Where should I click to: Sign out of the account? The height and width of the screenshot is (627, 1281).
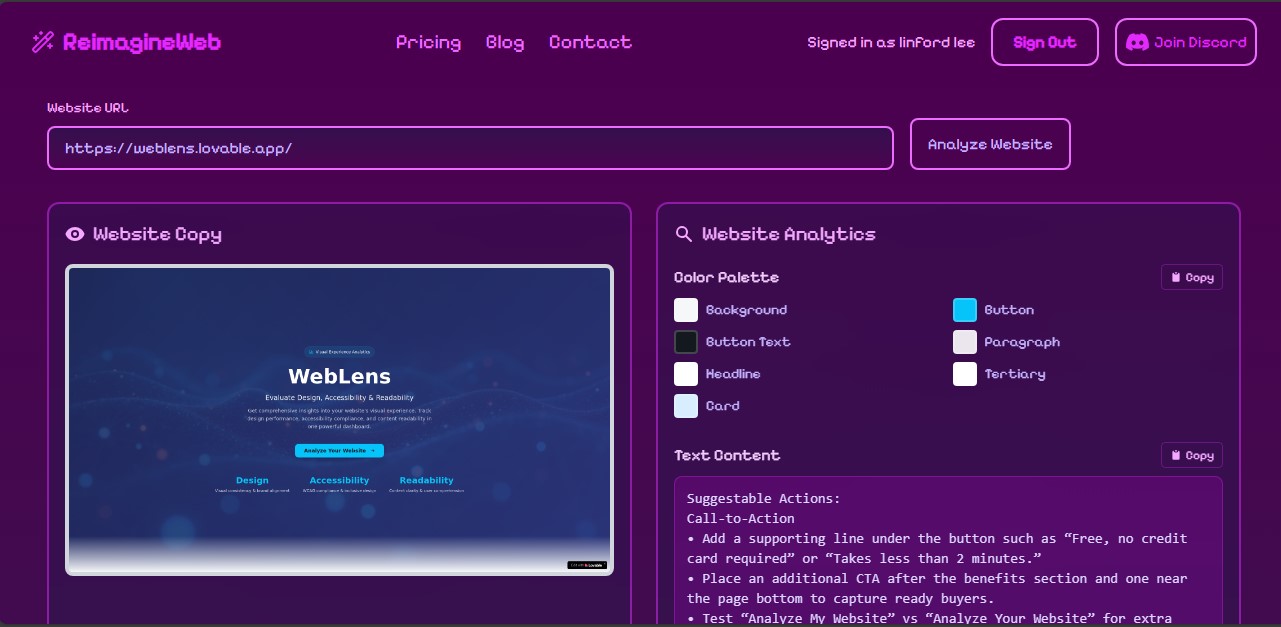(x=1045, y=42)
